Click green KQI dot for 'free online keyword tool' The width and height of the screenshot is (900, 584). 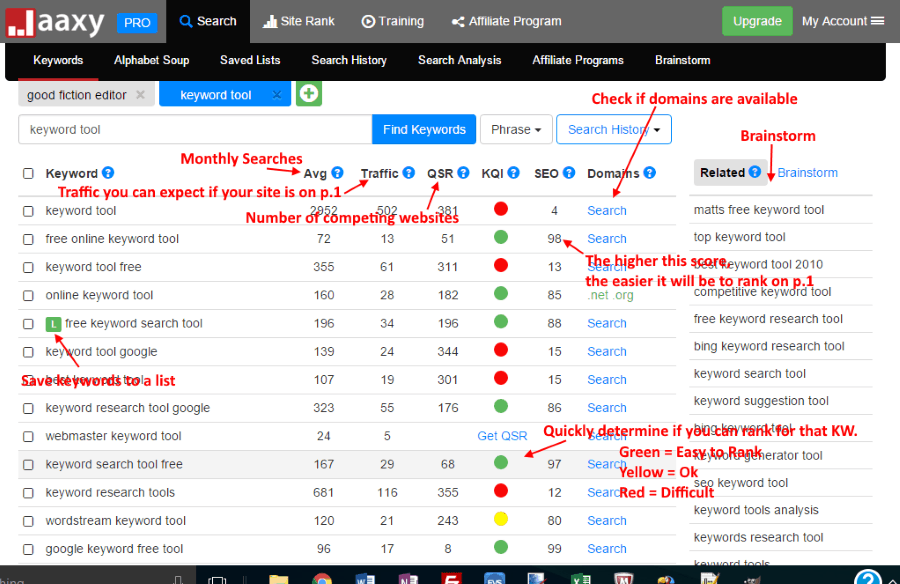click(501, 237)
